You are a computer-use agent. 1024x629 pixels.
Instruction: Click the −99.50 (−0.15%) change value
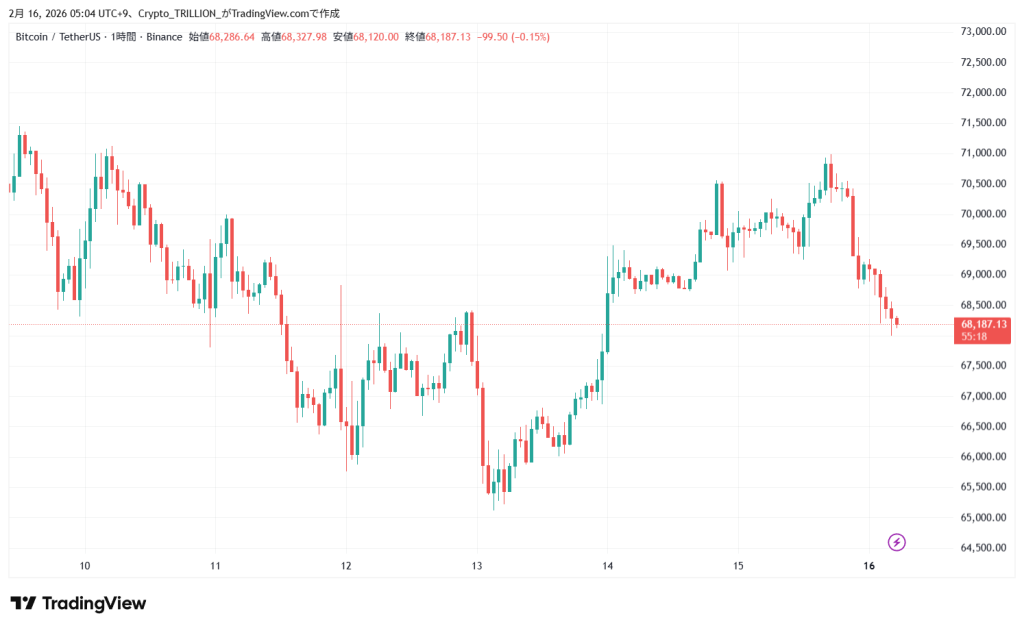(x=515, y=37)
